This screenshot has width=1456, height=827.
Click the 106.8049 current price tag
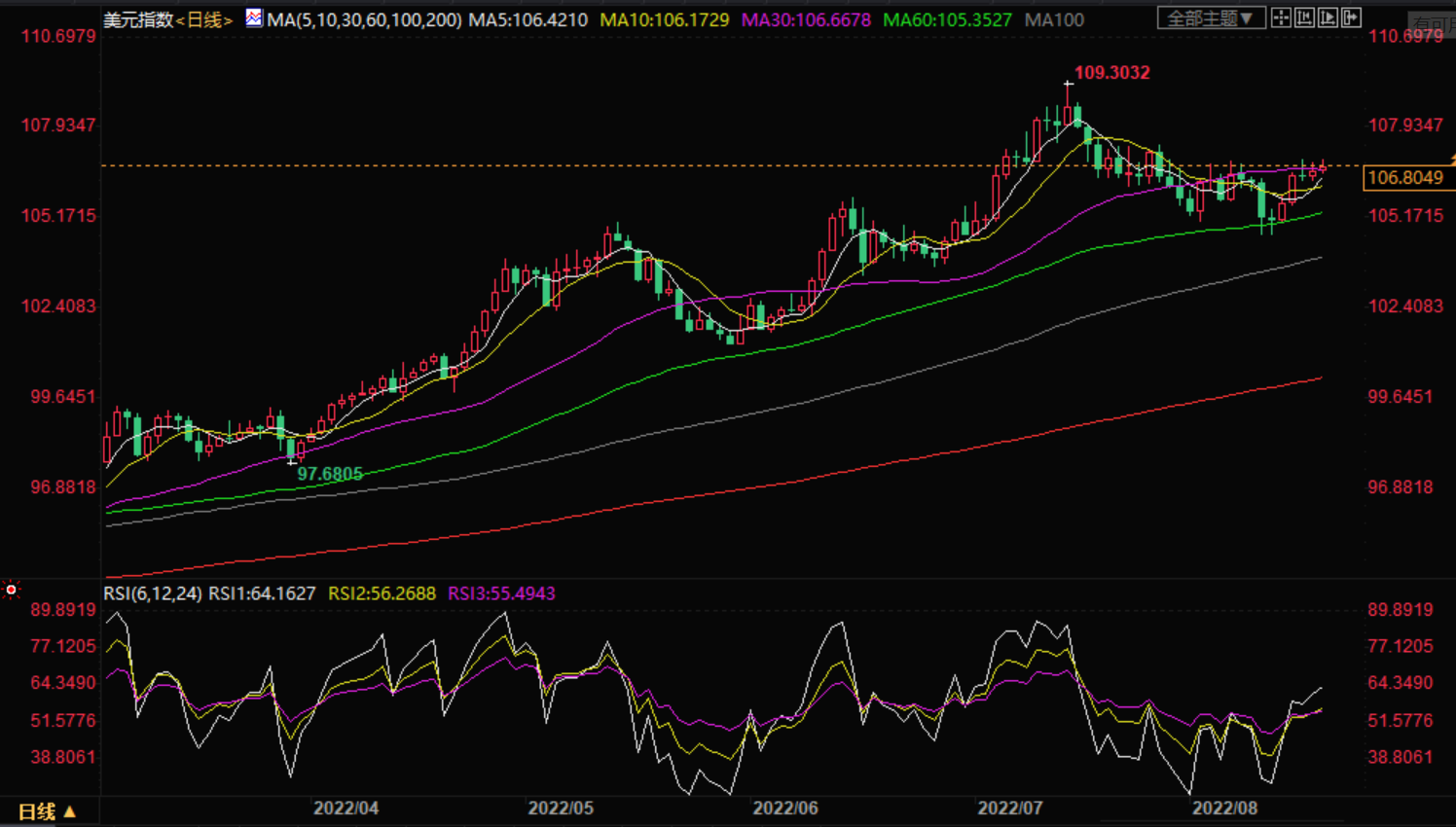click(x=1404, y=177)
